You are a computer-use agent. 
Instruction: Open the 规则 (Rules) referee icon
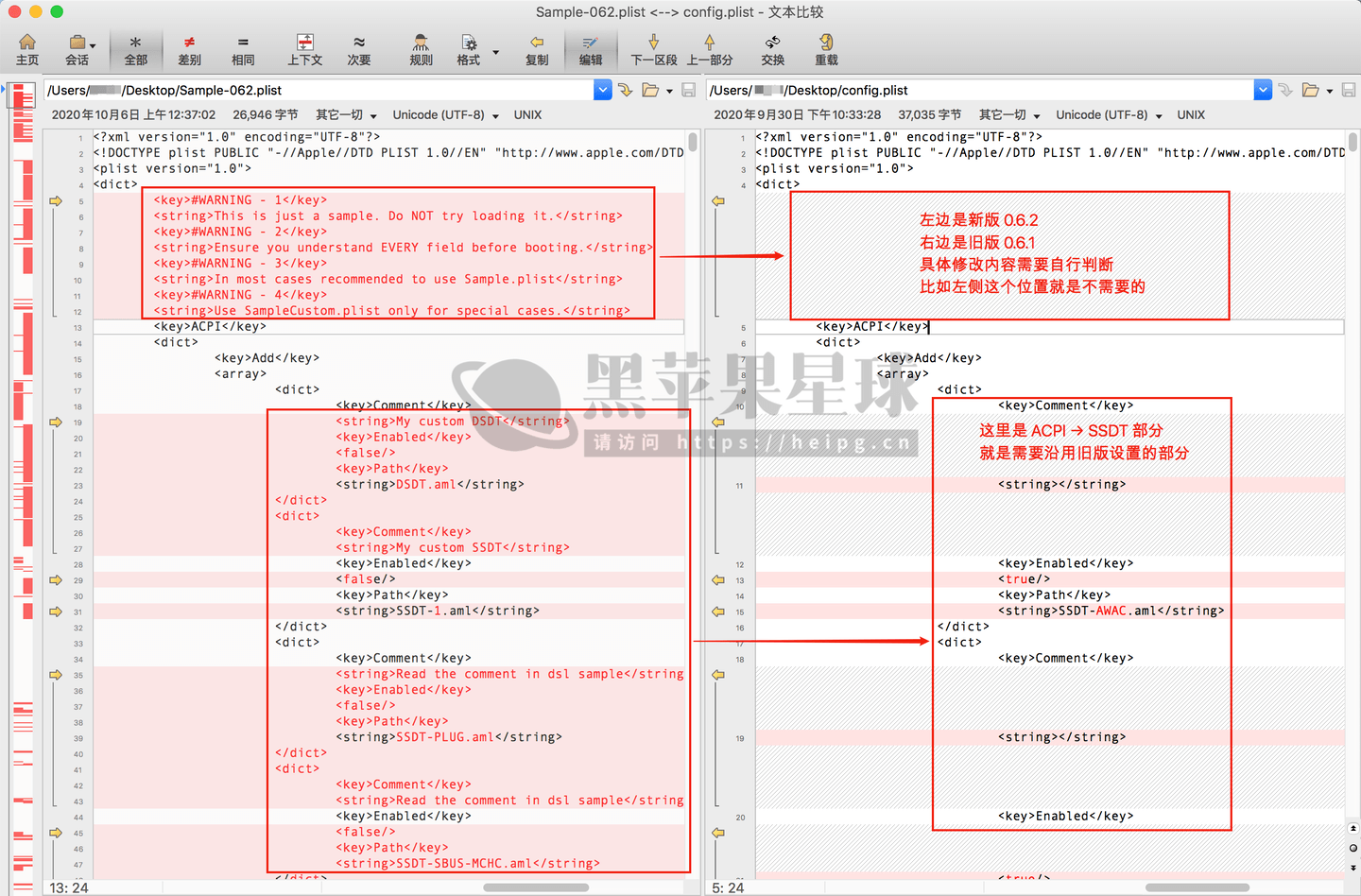421,49
